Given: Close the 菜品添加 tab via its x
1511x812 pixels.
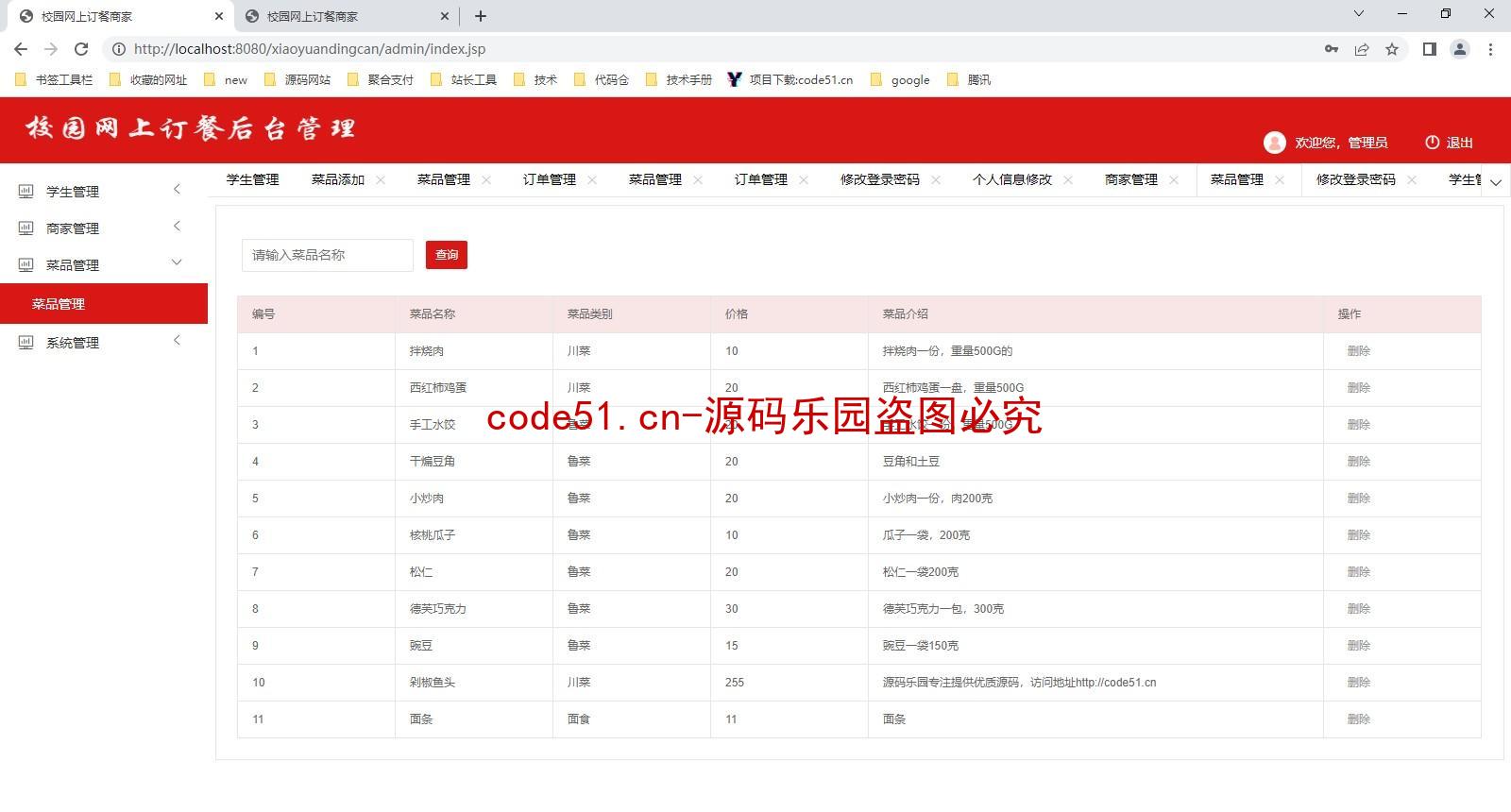Looking at the screenshot, I should 381,179.
